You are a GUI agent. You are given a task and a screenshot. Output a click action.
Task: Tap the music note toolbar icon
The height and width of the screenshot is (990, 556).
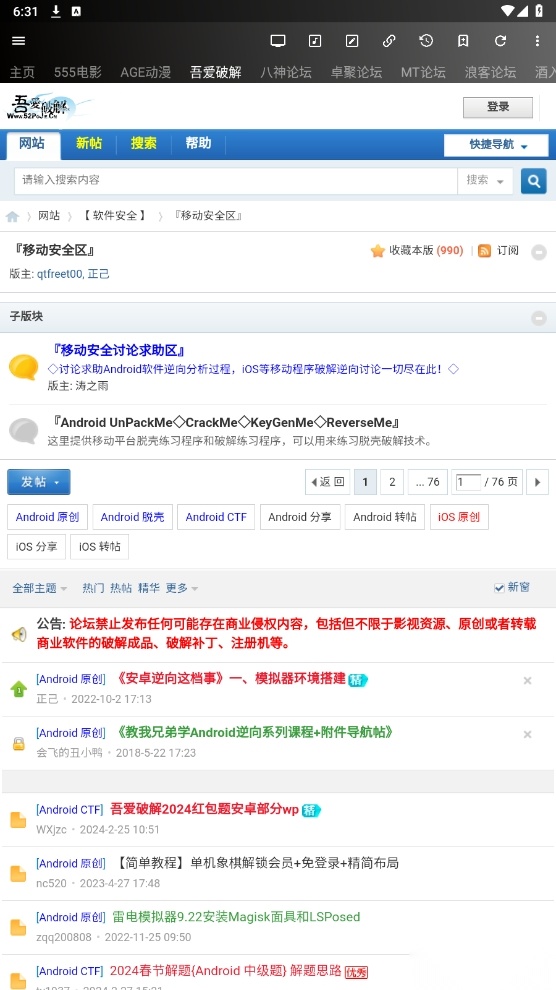point(315,40)
